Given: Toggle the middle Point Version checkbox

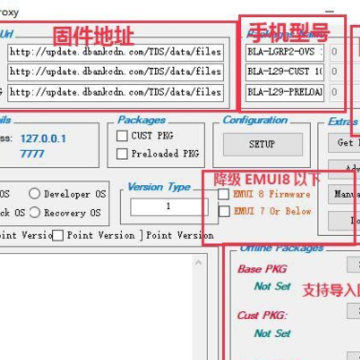Looking at the screenshot, I should [x=58, y=236].
